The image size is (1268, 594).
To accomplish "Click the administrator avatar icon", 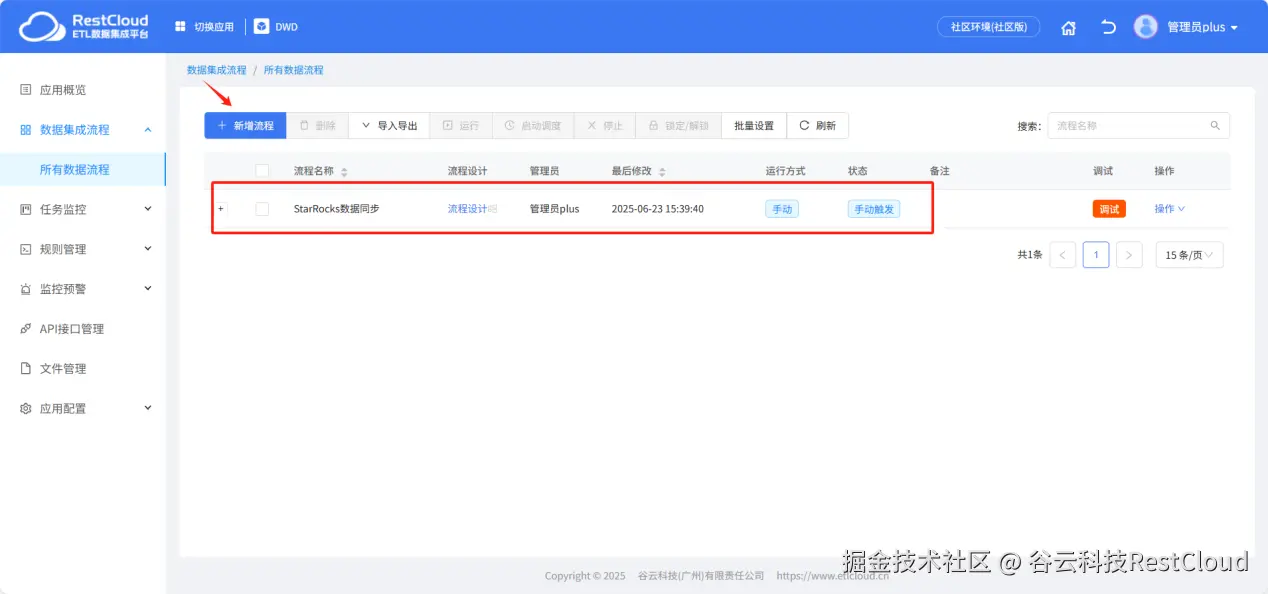I will pos(1145,27).
